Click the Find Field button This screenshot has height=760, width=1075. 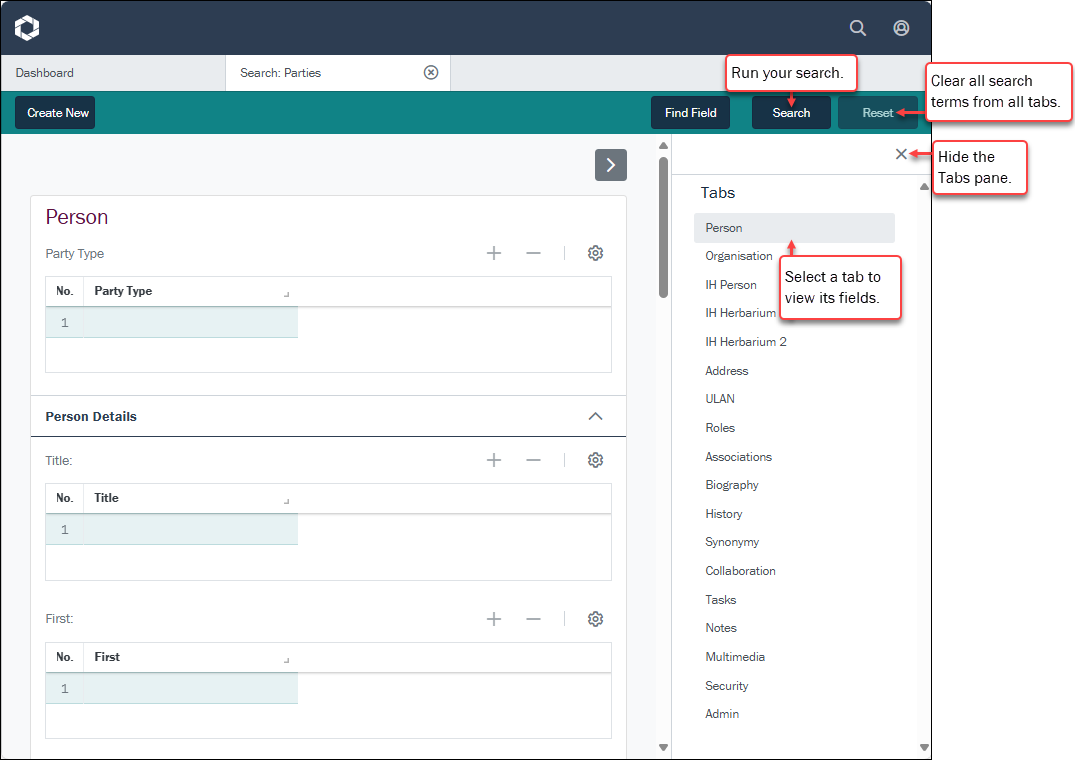click(x=690, y=113)
